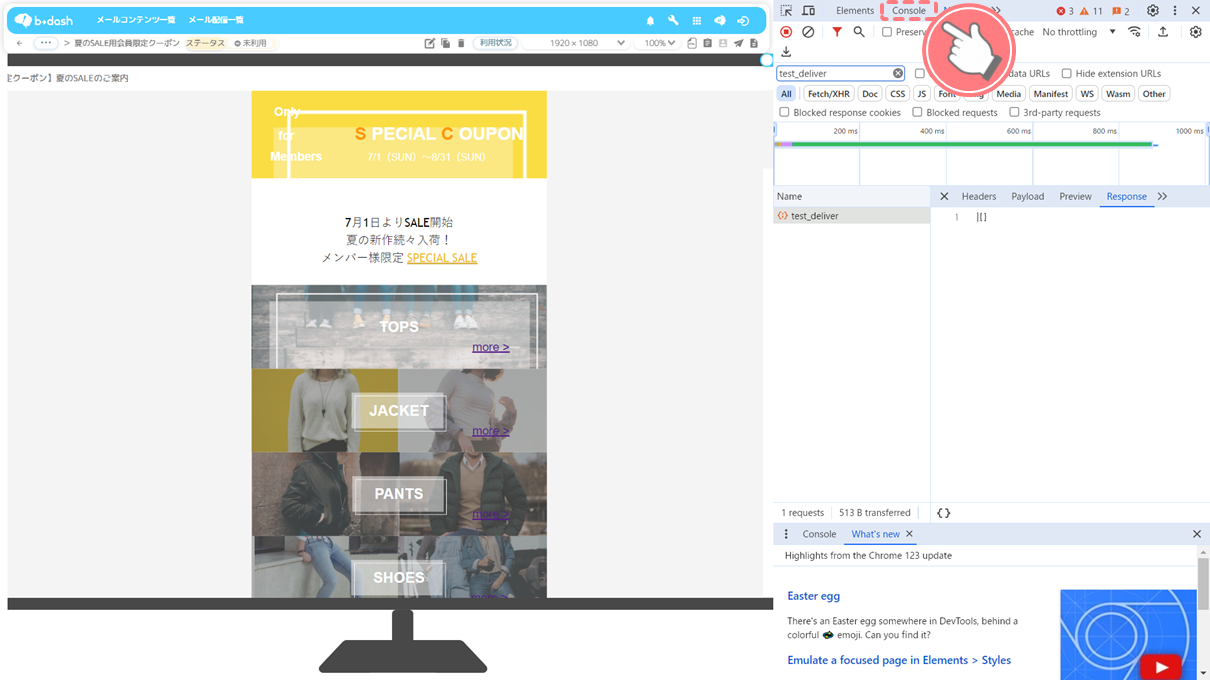Click the 利用状況 button
This screenshot has height=680, width=1210.
pos(495,44)
